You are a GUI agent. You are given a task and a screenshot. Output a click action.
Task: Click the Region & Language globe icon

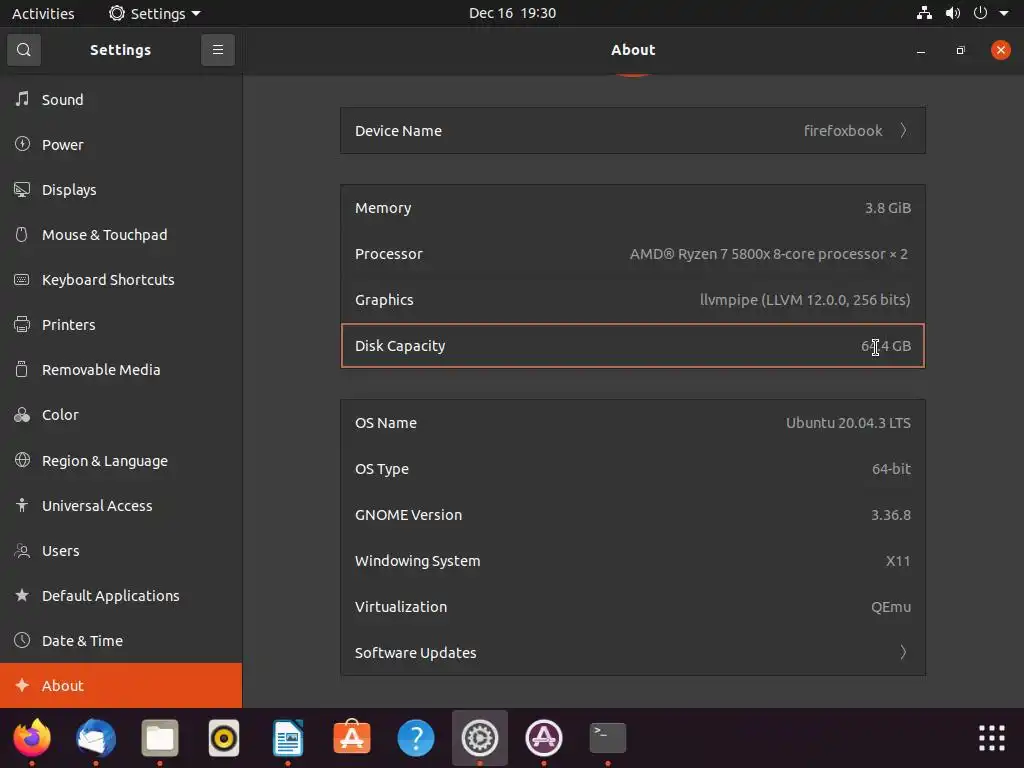[x=22, y=460]
